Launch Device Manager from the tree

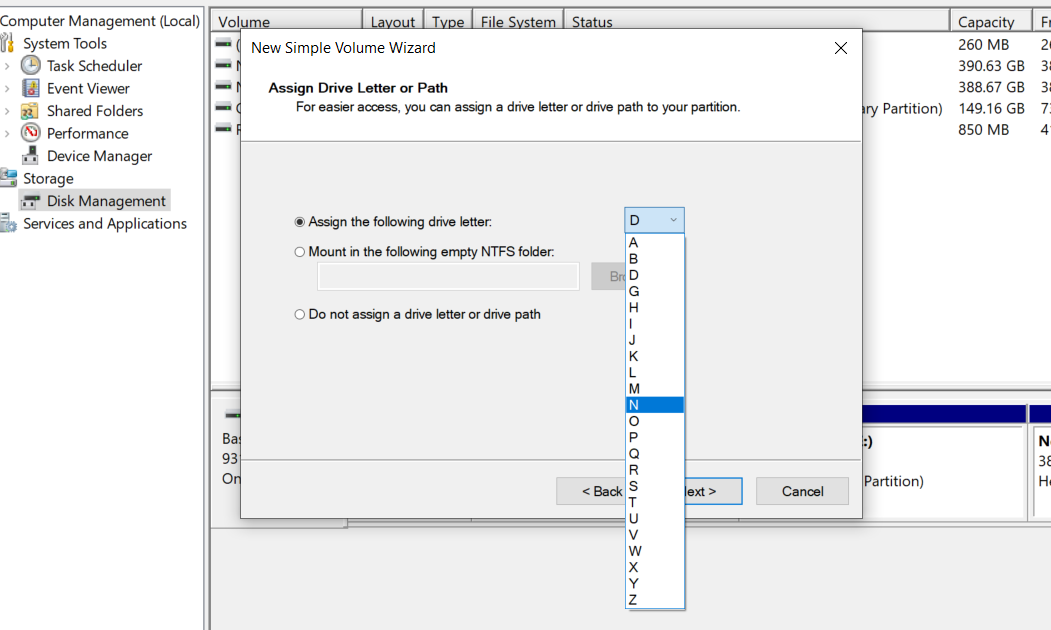click(x=31, y=155)
